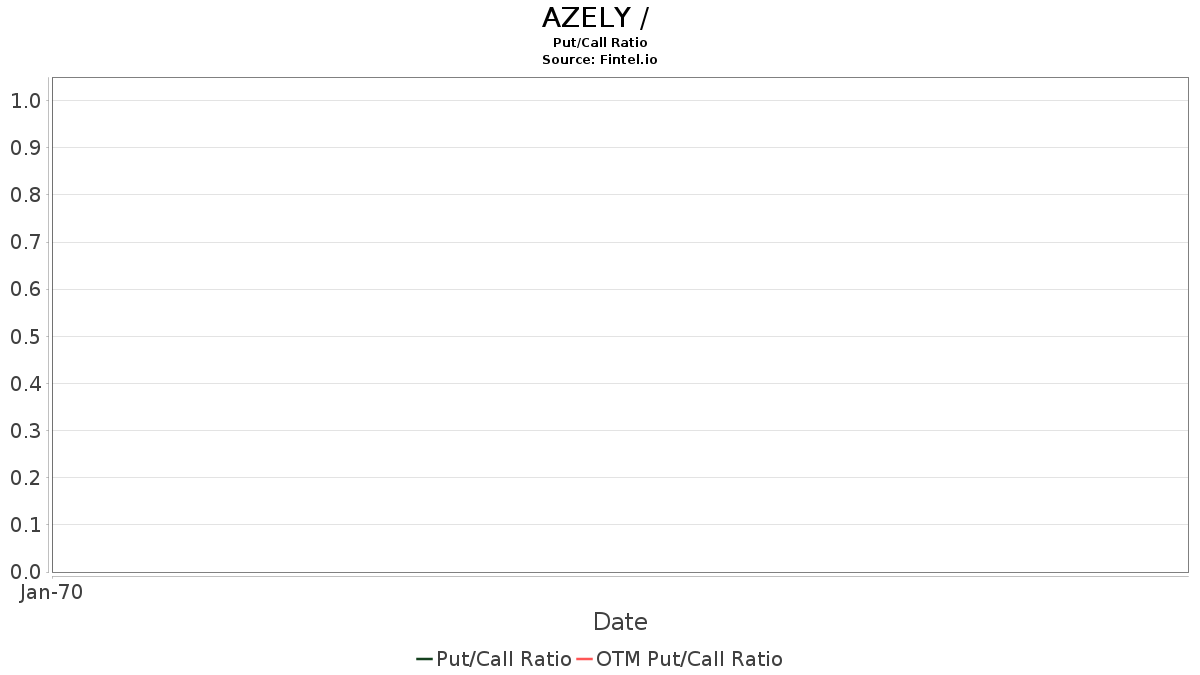Open the Source: Fintel.io text

click(600, 59)
